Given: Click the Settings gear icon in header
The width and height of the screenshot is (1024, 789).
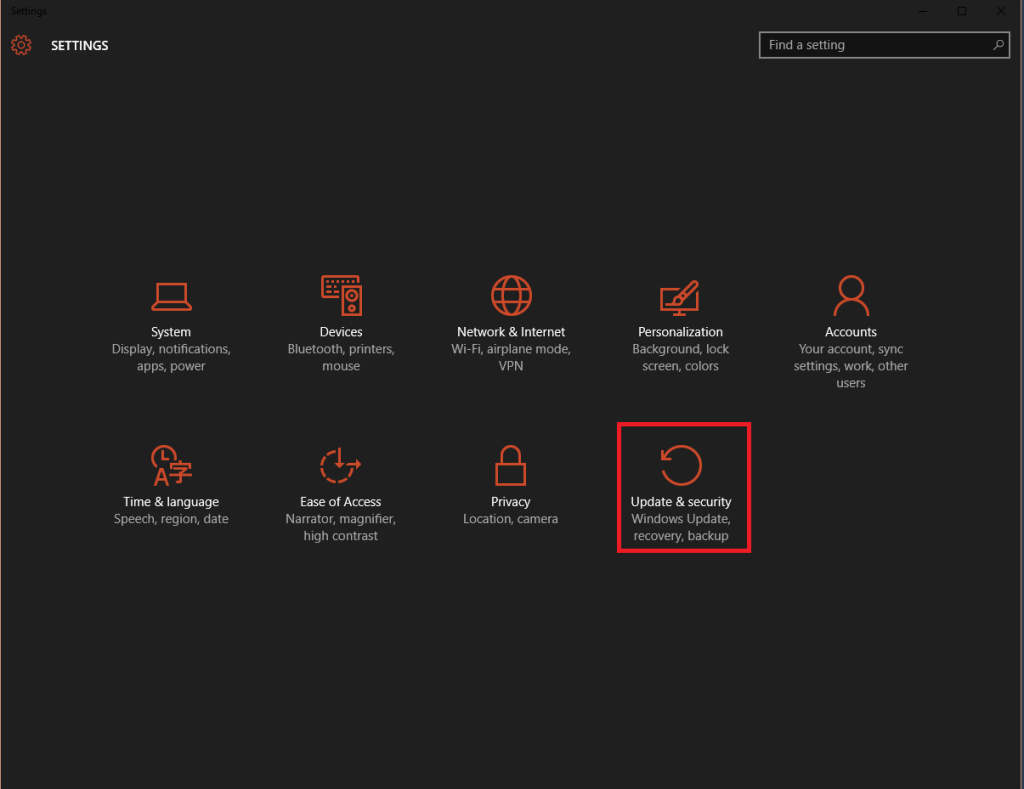Looking at the screenshot, I should [21, 45].
